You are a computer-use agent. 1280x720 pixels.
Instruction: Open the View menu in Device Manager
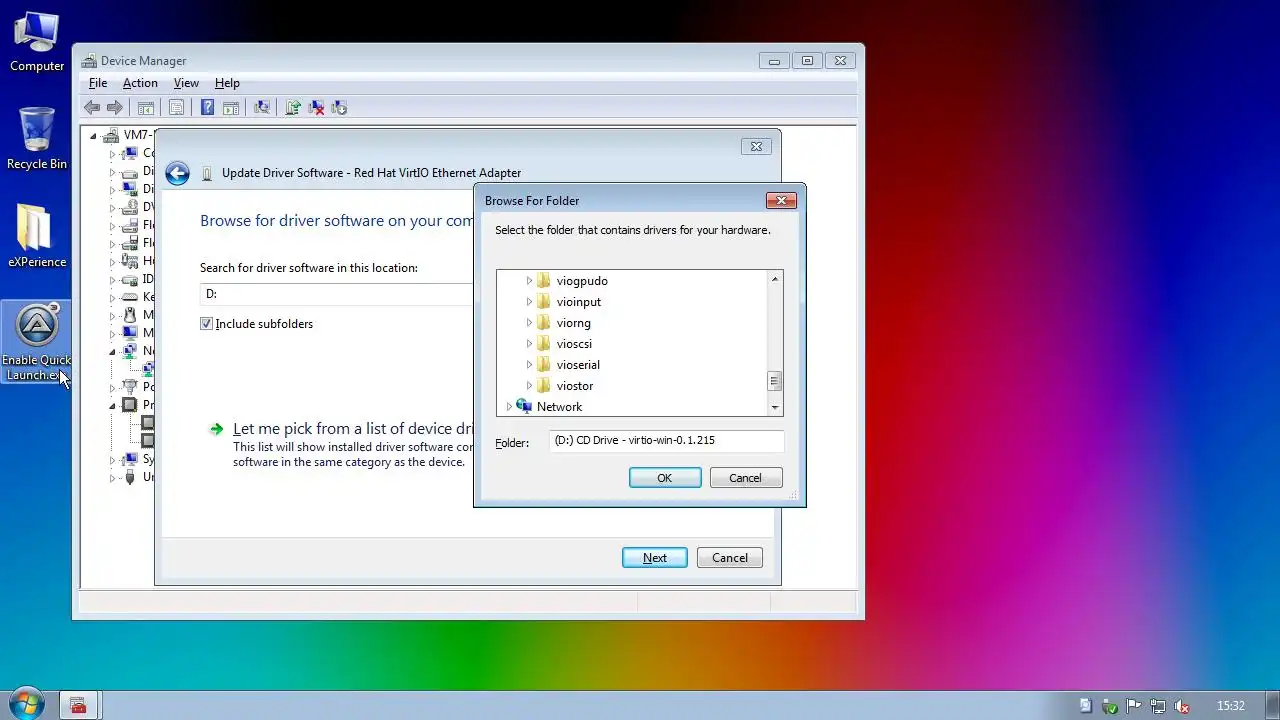[x=186, y=83]
